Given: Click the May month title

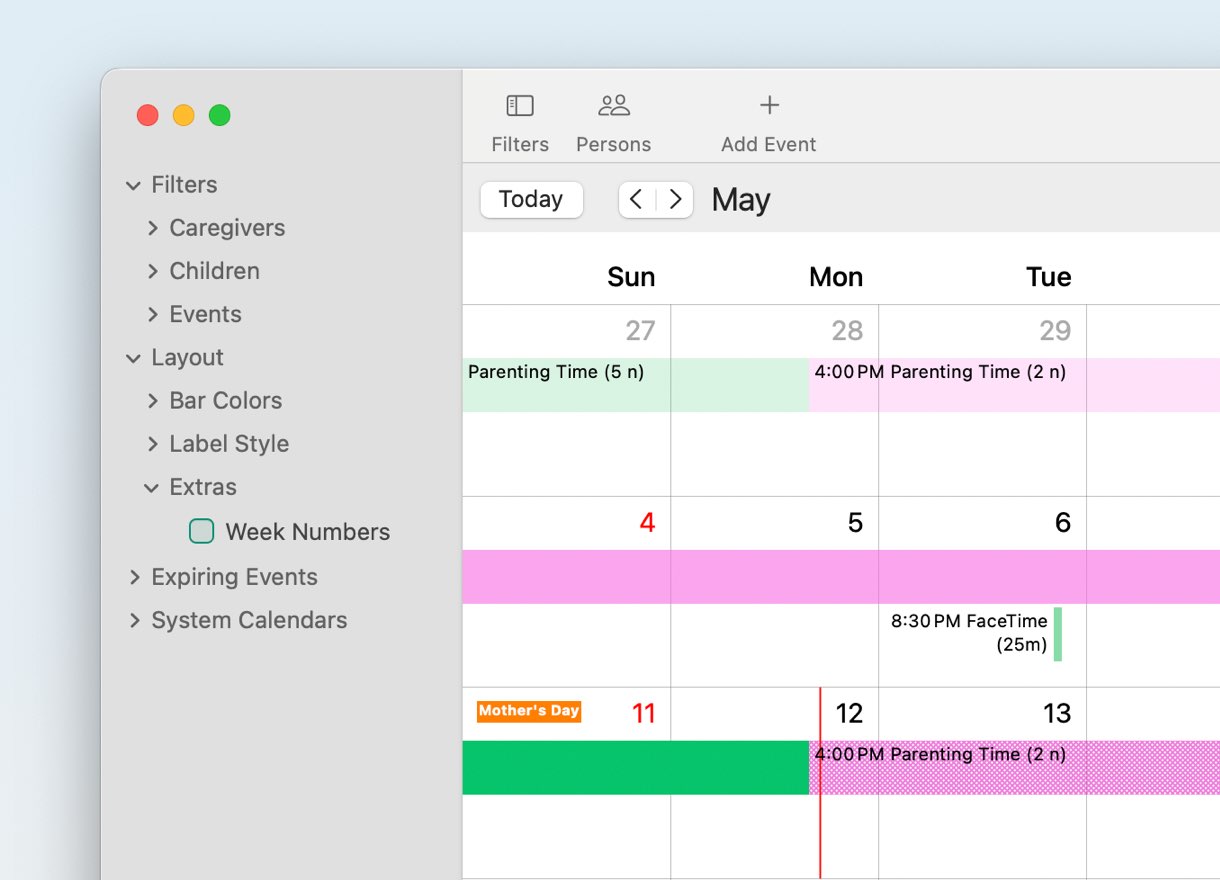Looking at the screenshot, I should [741, 200].
